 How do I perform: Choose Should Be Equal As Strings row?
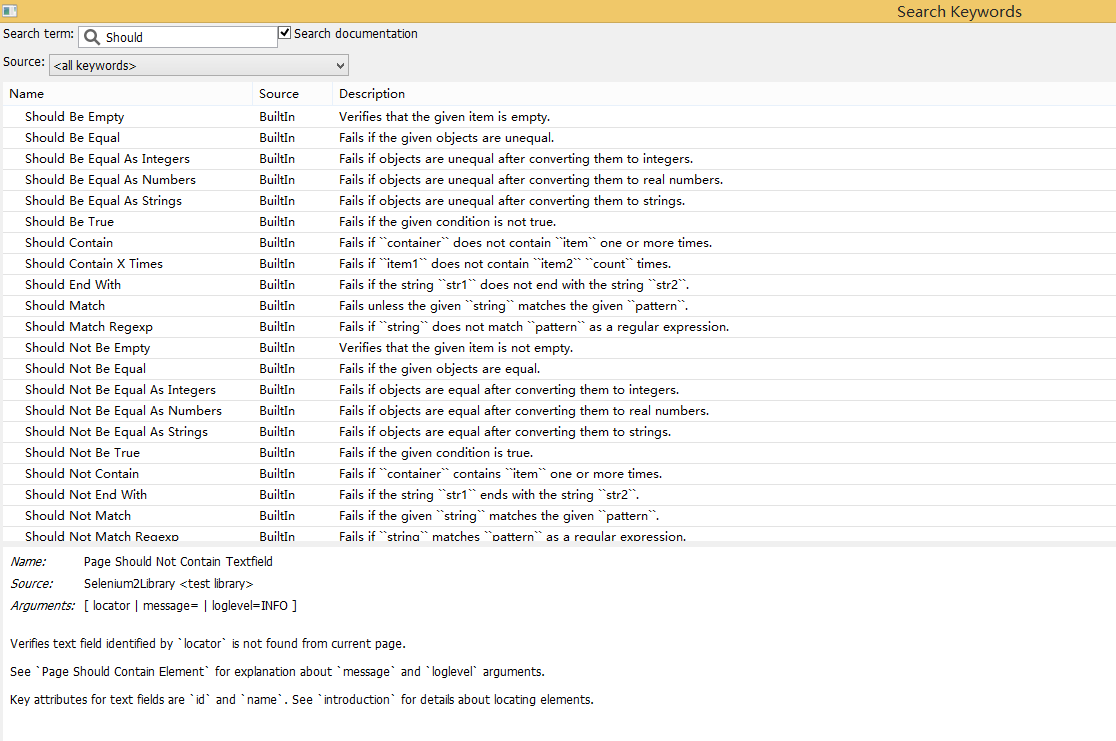(x=103, y=201)
